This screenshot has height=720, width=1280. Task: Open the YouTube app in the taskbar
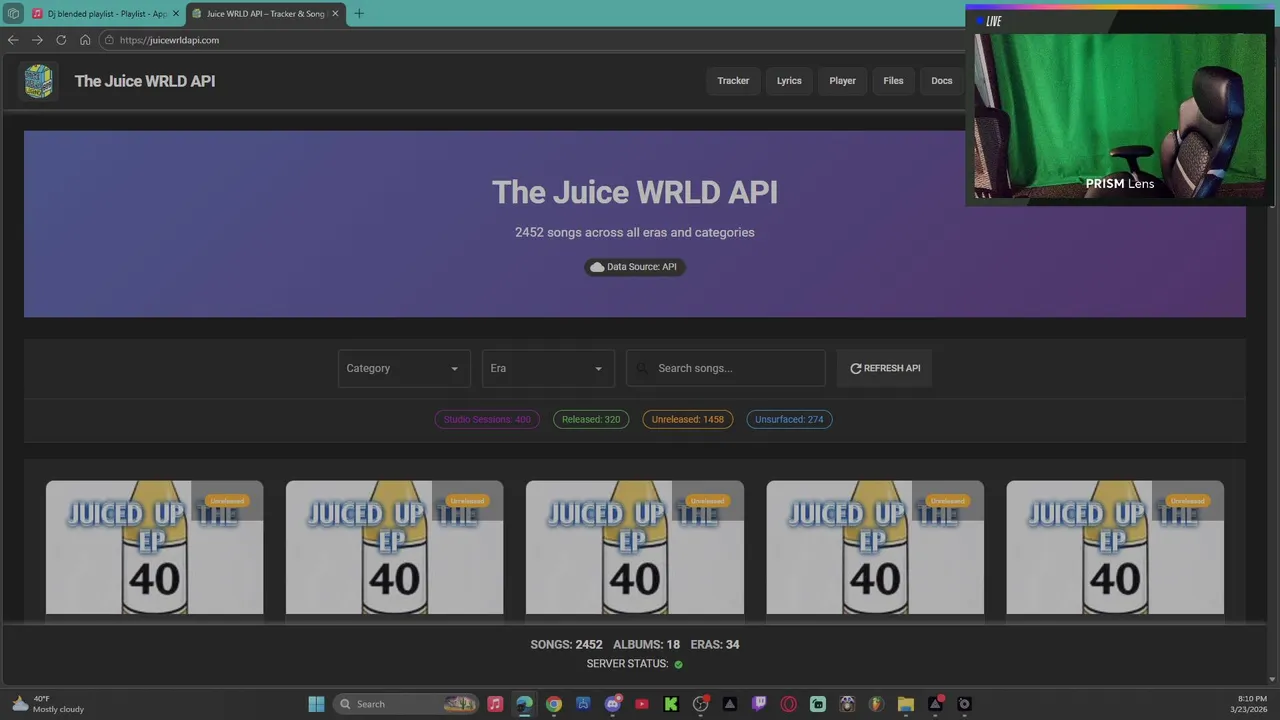point(642,704)
